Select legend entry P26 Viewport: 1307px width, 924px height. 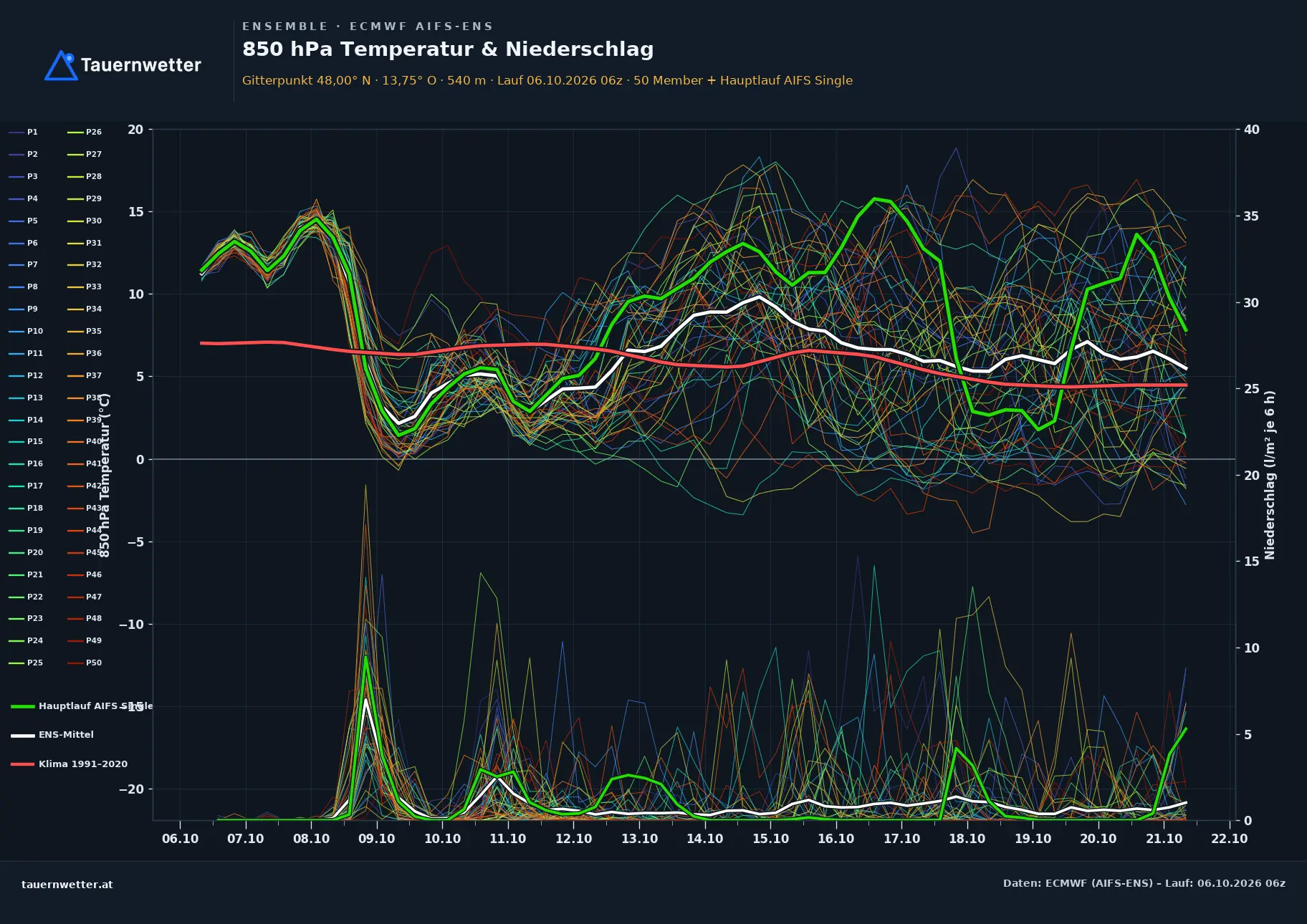coord(85,132)
